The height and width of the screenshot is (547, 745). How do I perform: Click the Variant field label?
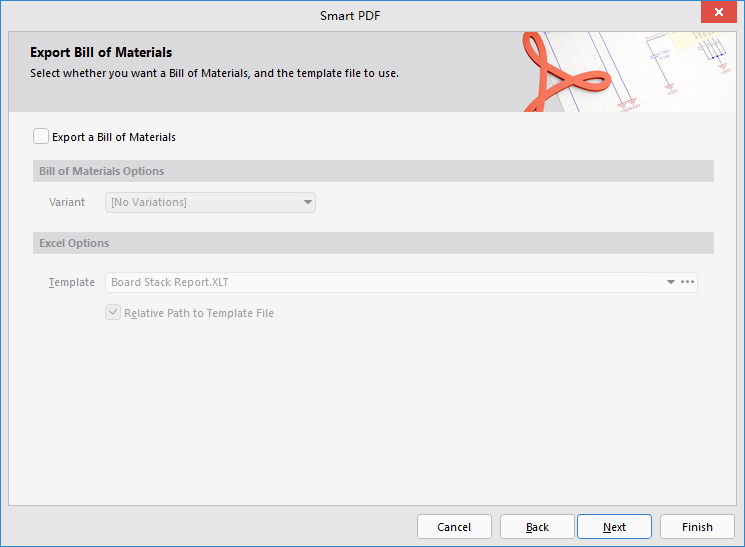67,202
